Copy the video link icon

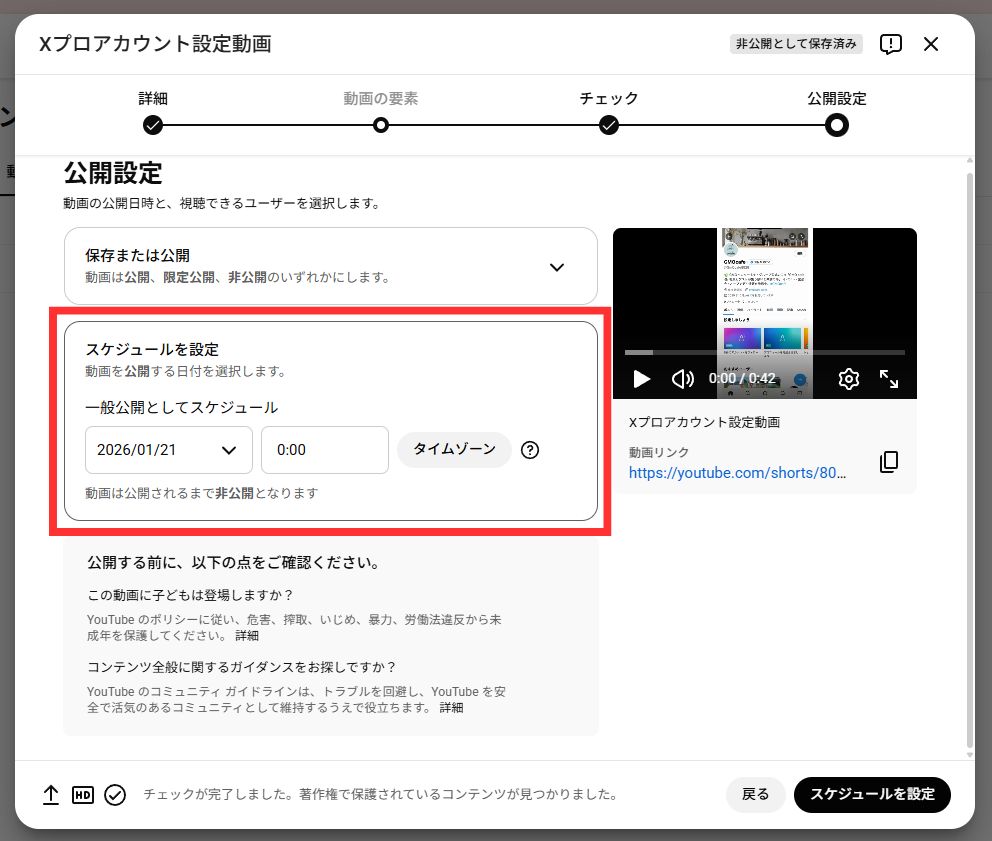889,462
